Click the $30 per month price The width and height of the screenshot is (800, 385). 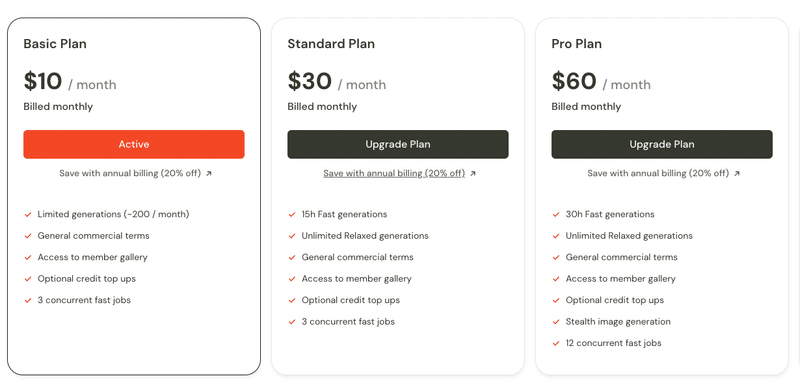[x=337, y=82]
